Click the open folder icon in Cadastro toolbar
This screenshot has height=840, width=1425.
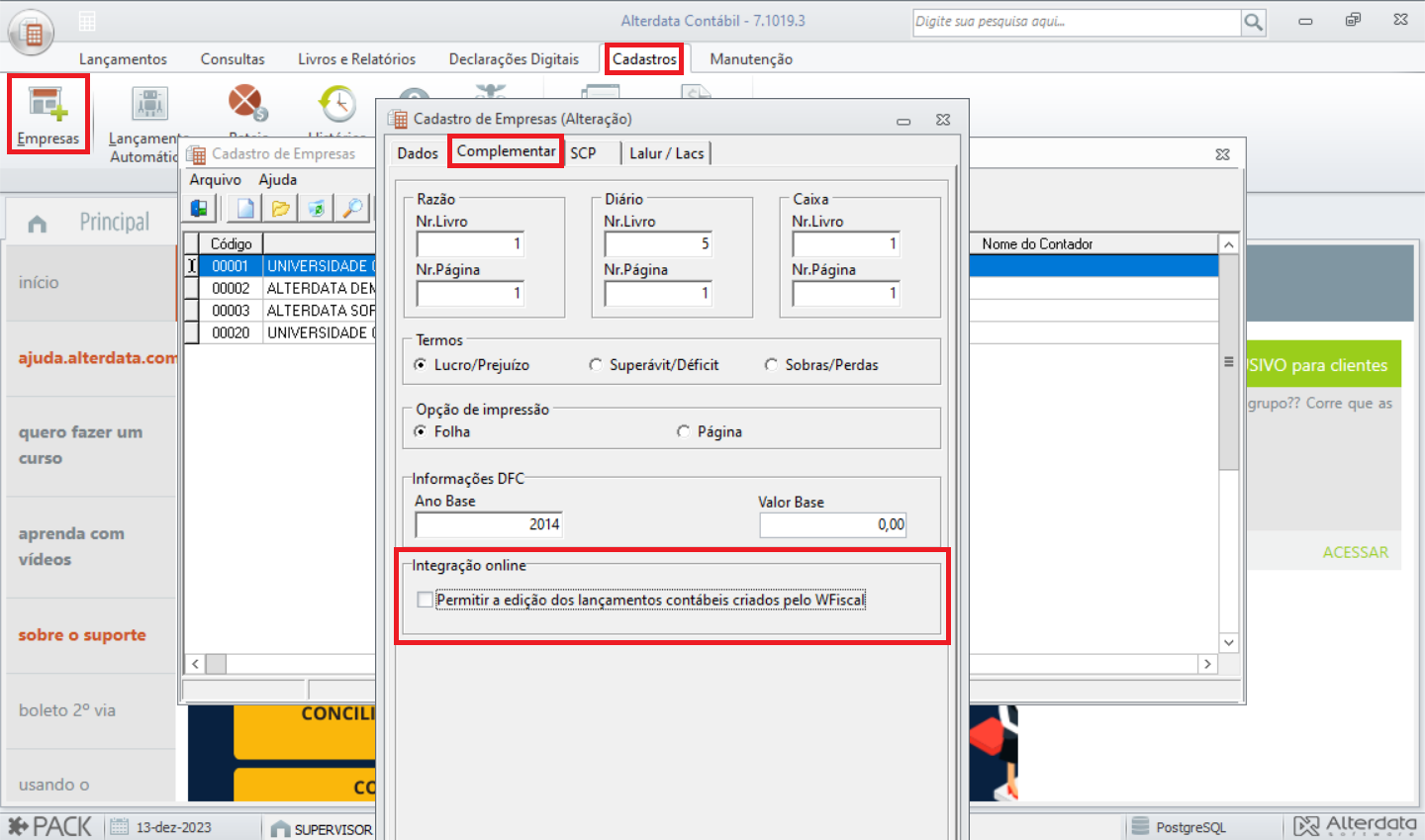pos(281,208)
